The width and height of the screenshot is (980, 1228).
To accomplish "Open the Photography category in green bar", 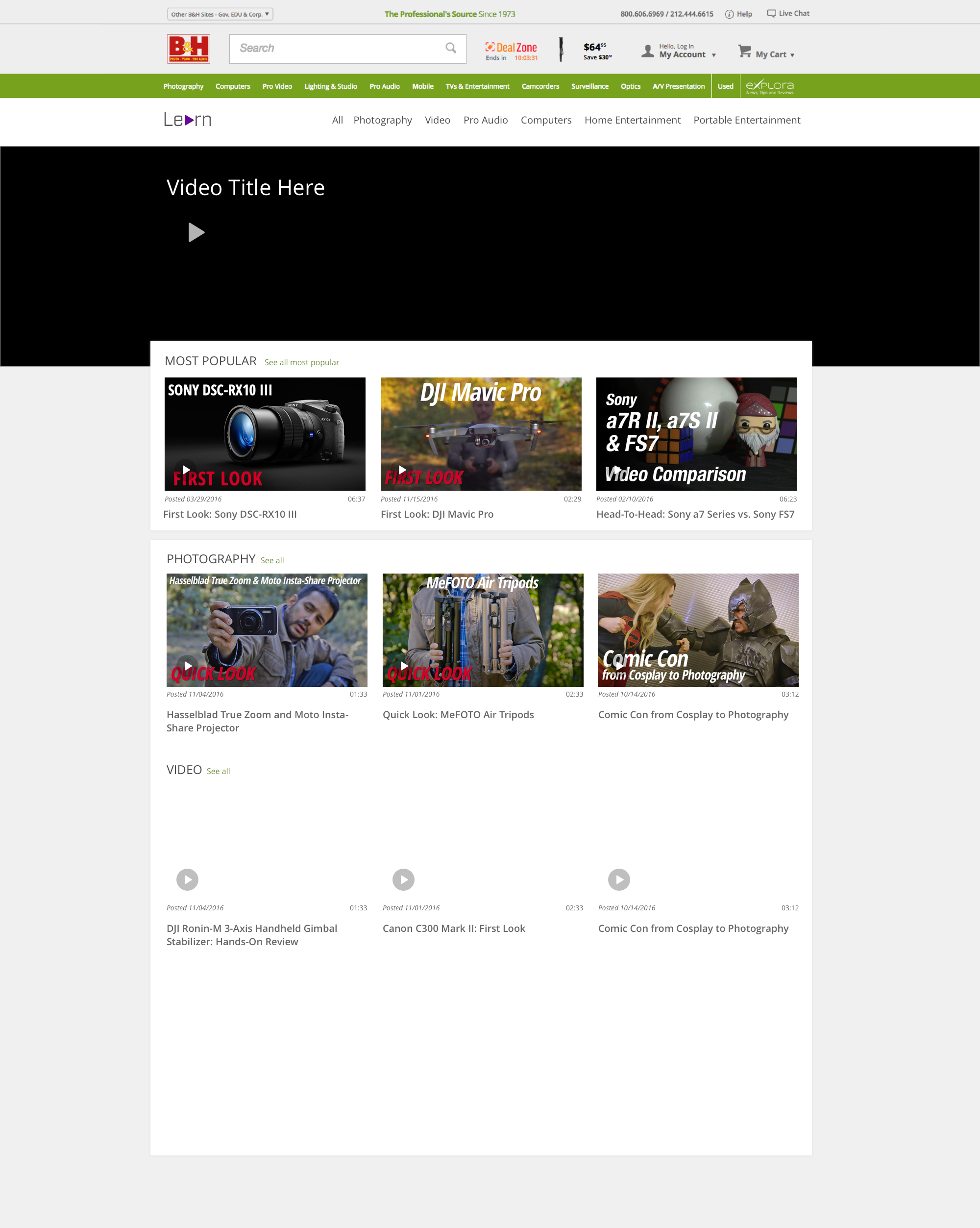I will tap(183, 87).
